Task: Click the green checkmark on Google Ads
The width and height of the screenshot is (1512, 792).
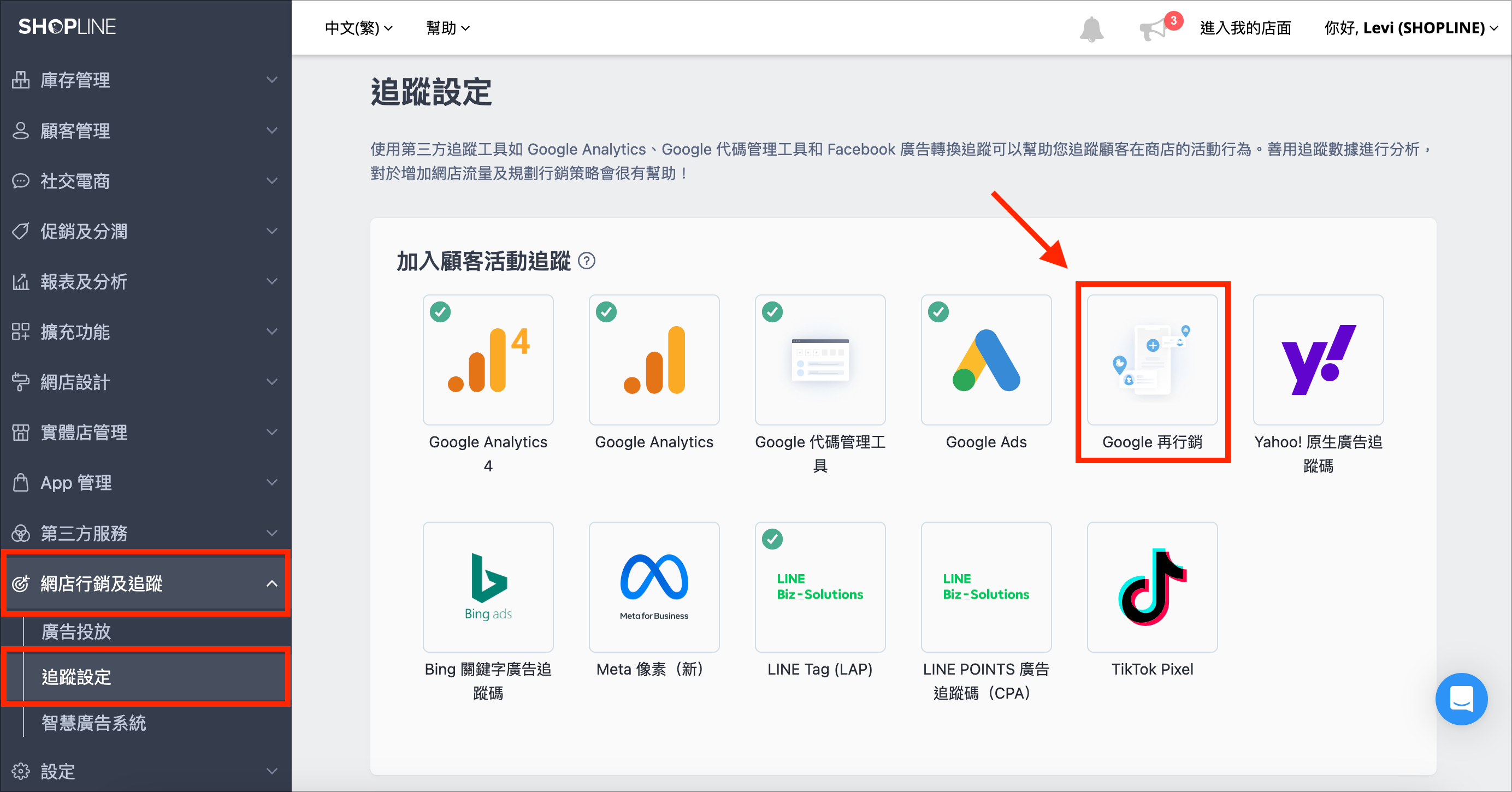Action: tap(938, 312)
